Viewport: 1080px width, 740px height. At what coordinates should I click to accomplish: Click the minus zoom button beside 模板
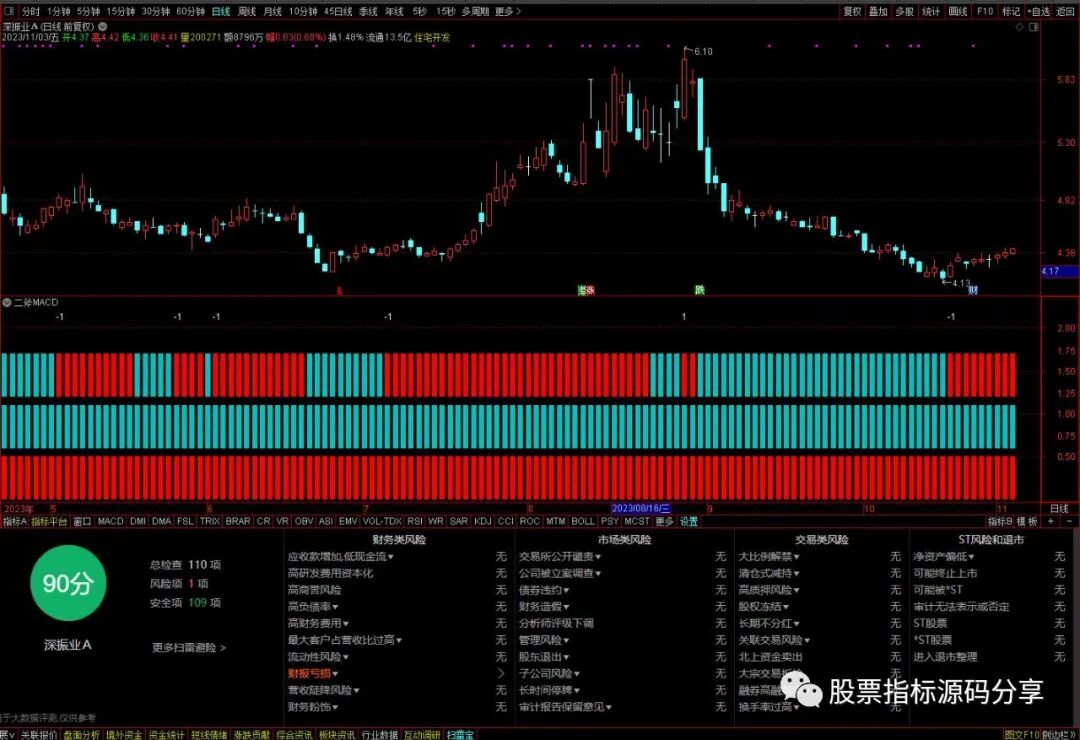coord(1069,522)
